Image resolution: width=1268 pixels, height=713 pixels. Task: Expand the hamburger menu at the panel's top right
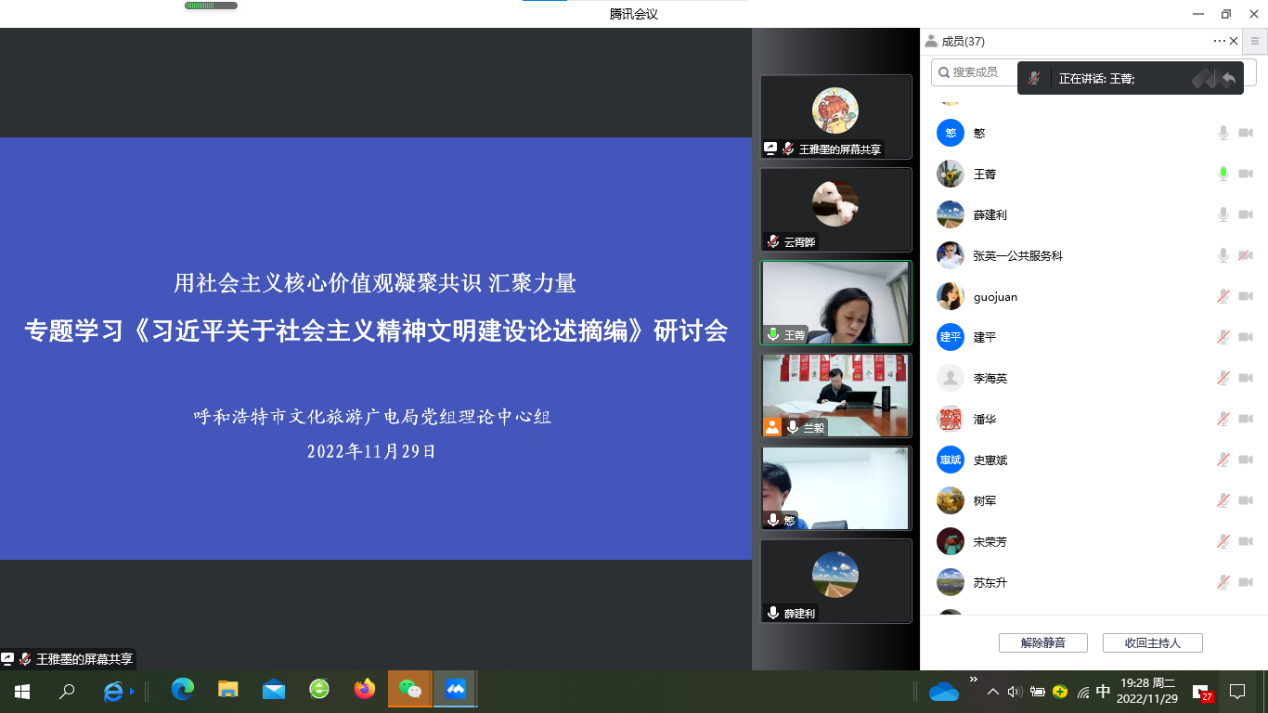[x=1254, y=42]
